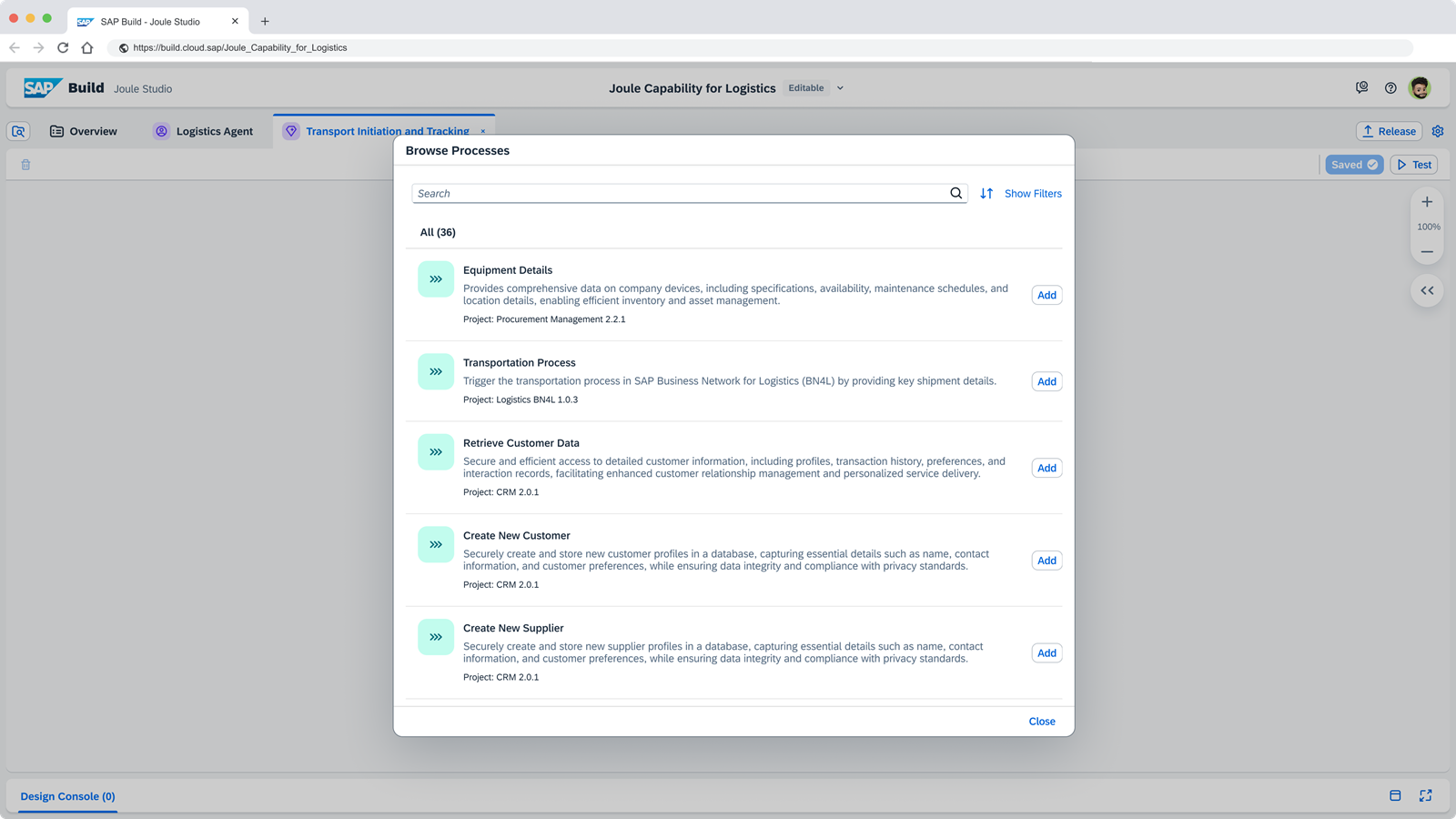
Task: Switch to the Overview tab
Action: coord(84,131)
